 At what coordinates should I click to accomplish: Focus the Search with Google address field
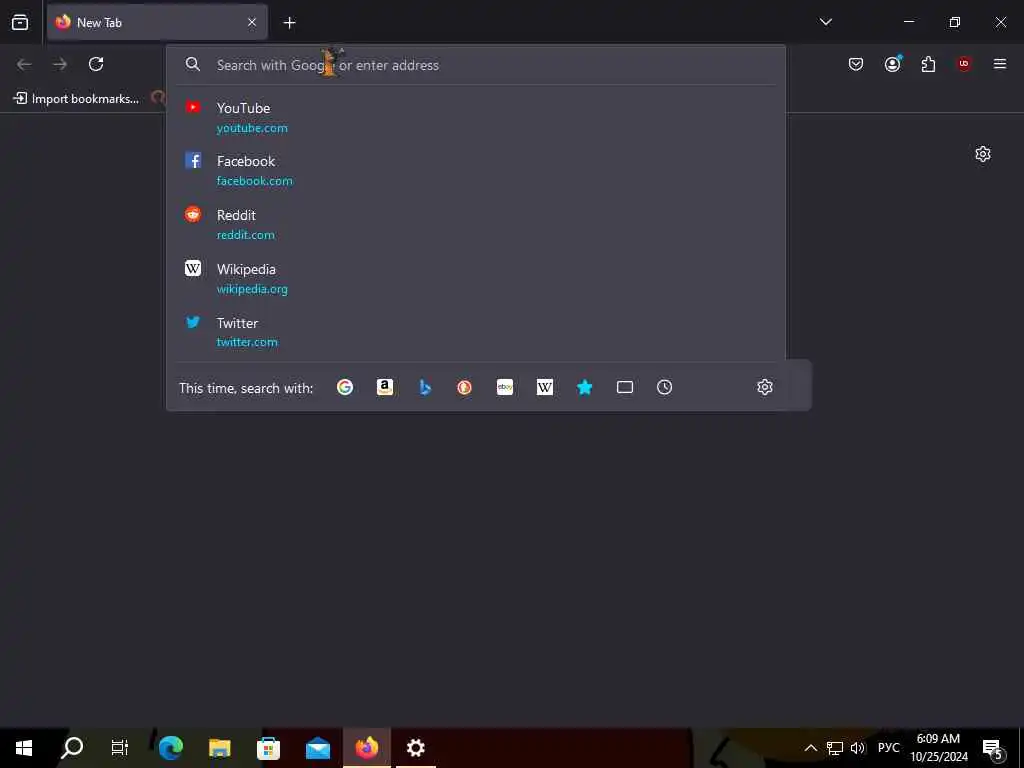(476, 65)
